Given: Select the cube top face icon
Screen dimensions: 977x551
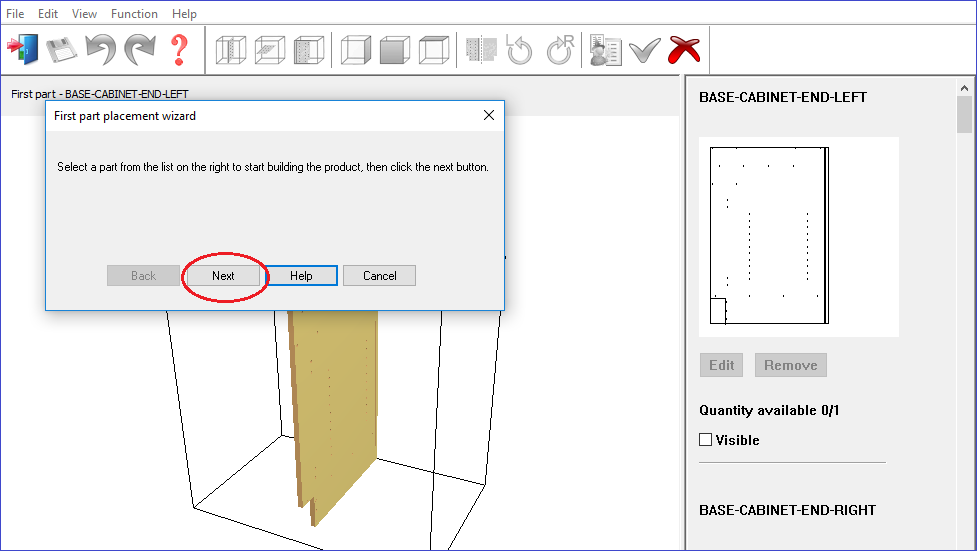Looking at the screenshot, I should [434, 50].
